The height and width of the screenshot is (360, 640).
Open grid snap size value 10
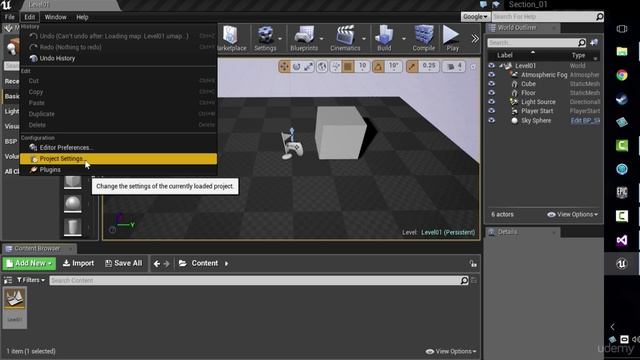click(x=362, y=66)
